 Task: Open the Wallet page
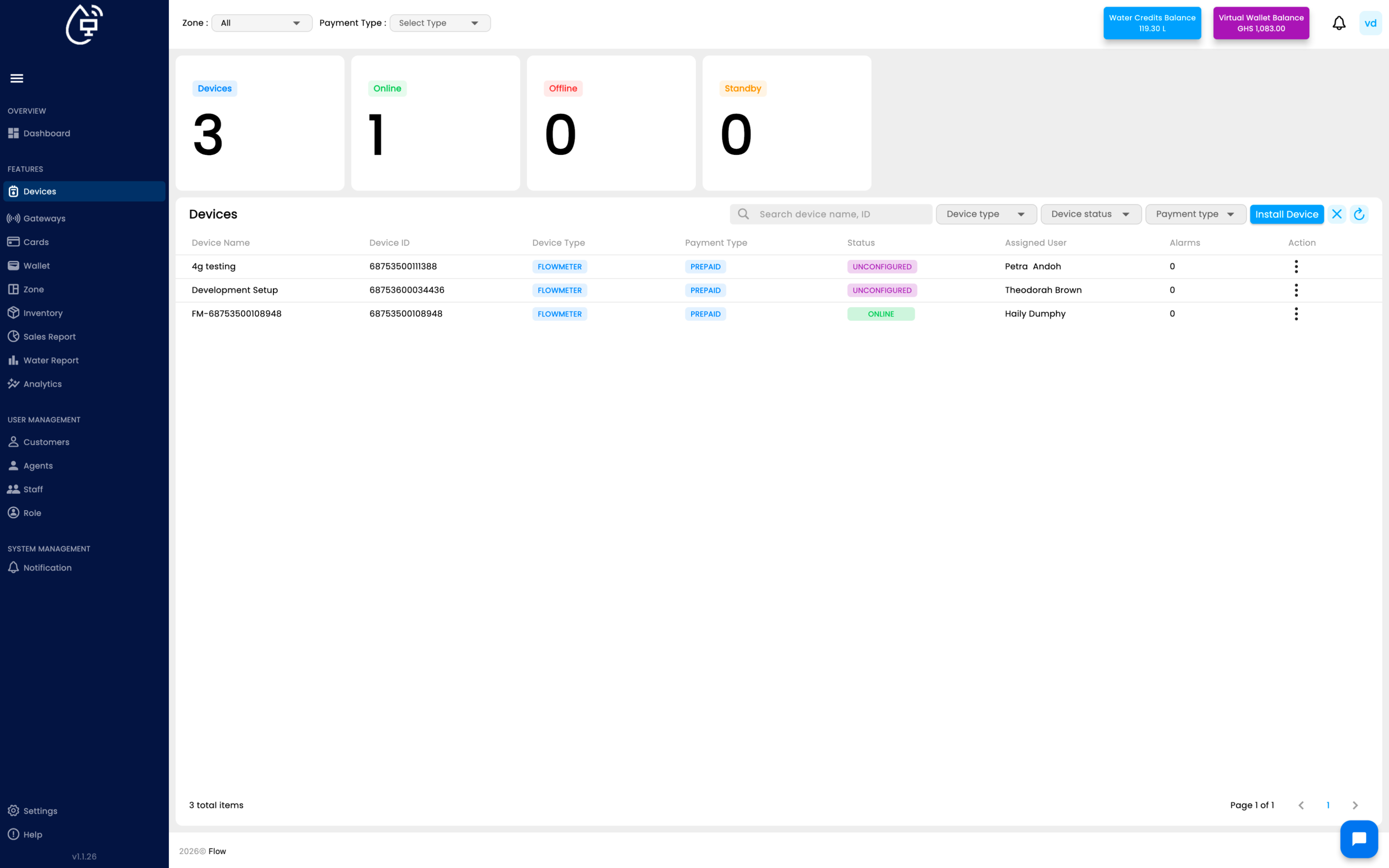click(84, 265)
